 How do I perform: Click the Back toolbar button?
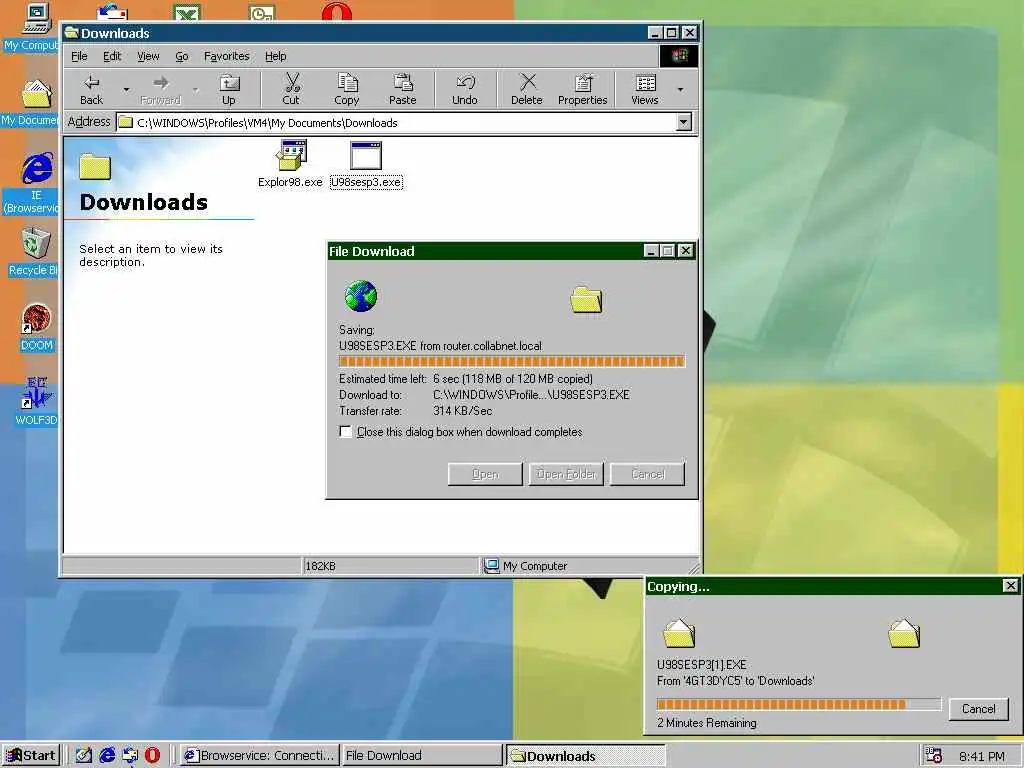coord(91,89)
